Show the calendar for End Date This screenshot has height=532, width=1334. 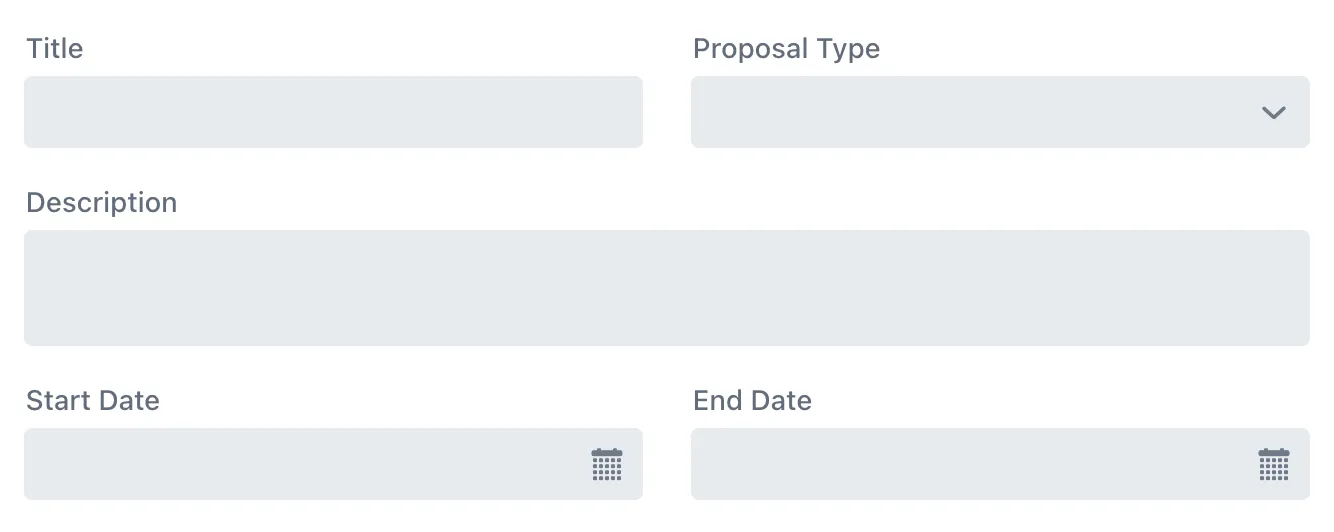(1273, 465)
